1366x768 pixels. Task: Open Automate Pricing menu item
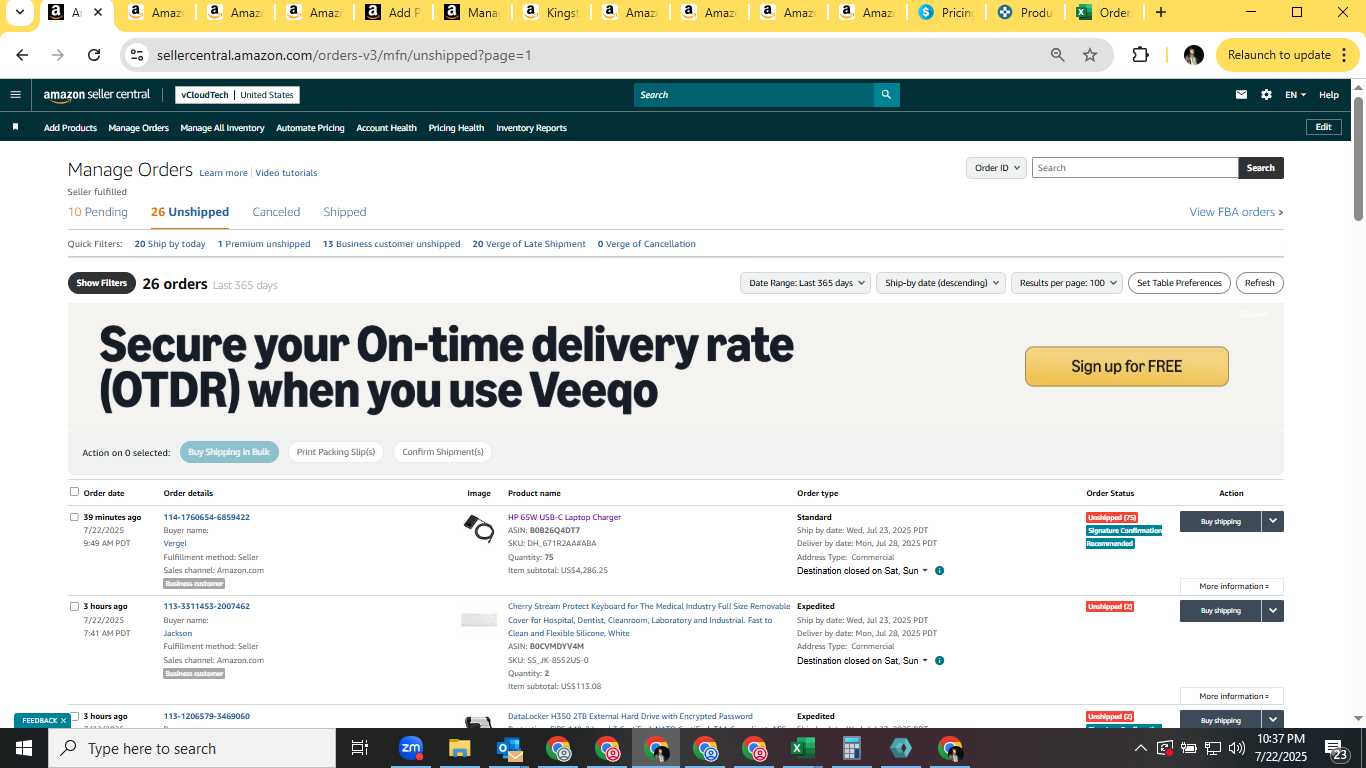point(310,128)
